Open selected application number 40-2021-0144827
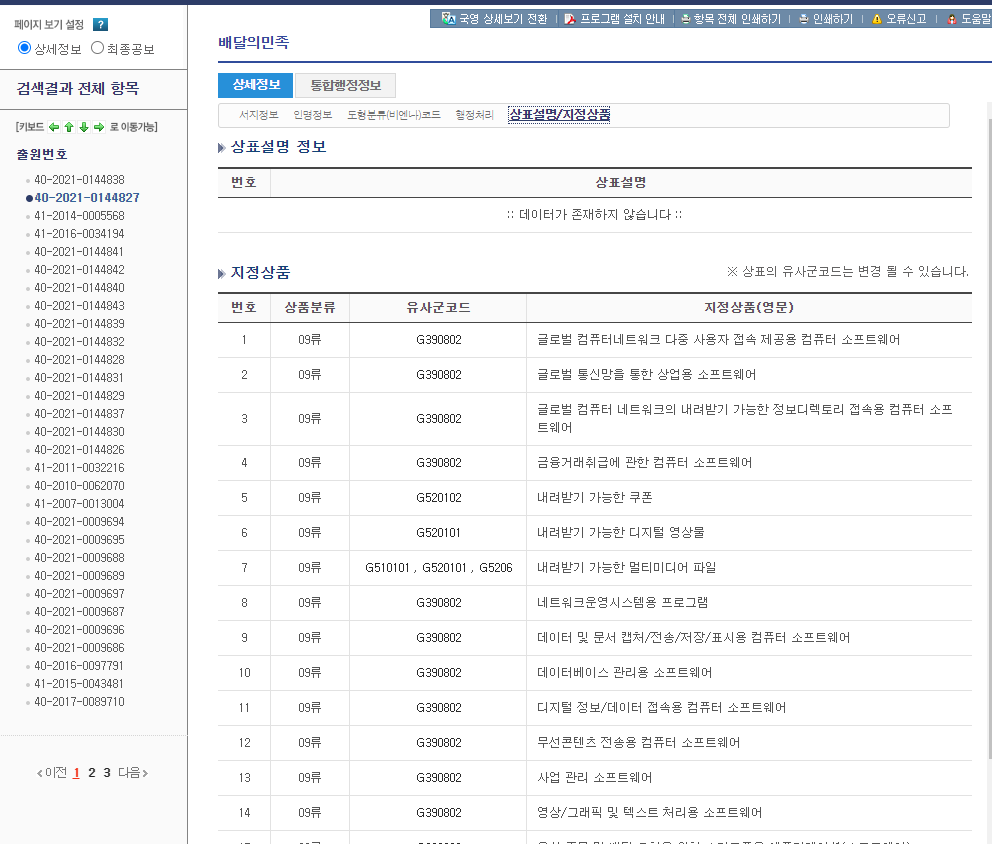This screenshot has width=992, height=844. tap(87, 198)
